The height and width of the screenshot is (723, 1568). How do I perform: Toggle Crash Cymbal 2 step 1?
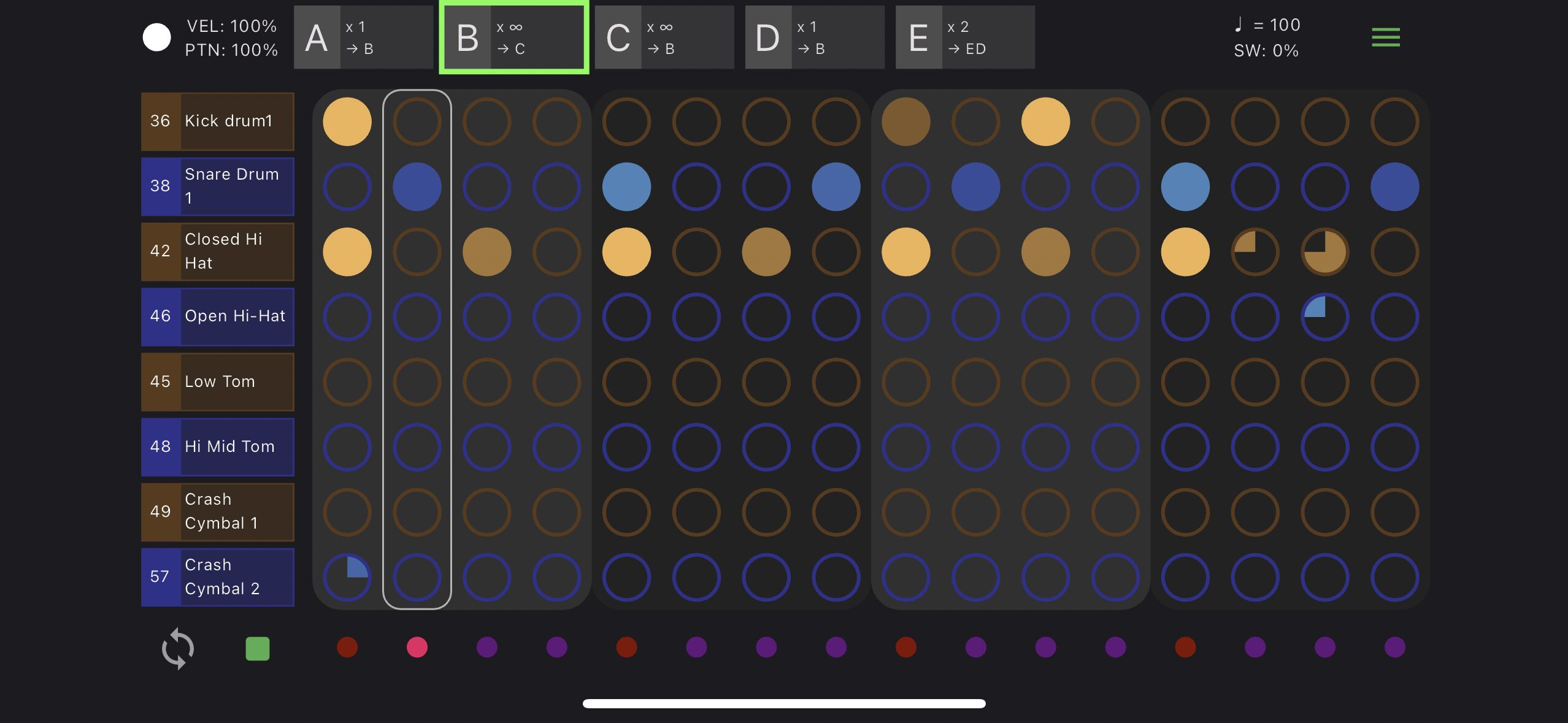point(347,577)
